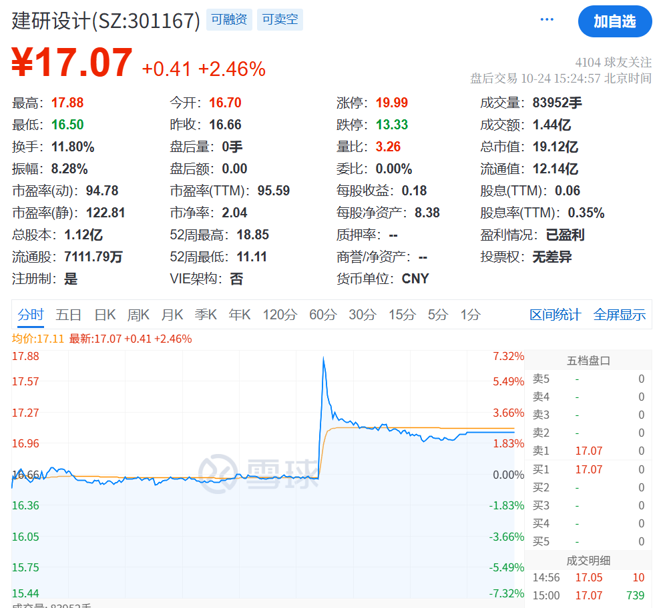The image size is (667, 608).
Task: Click the price spike peak on chart
Action: click(324, 358)
